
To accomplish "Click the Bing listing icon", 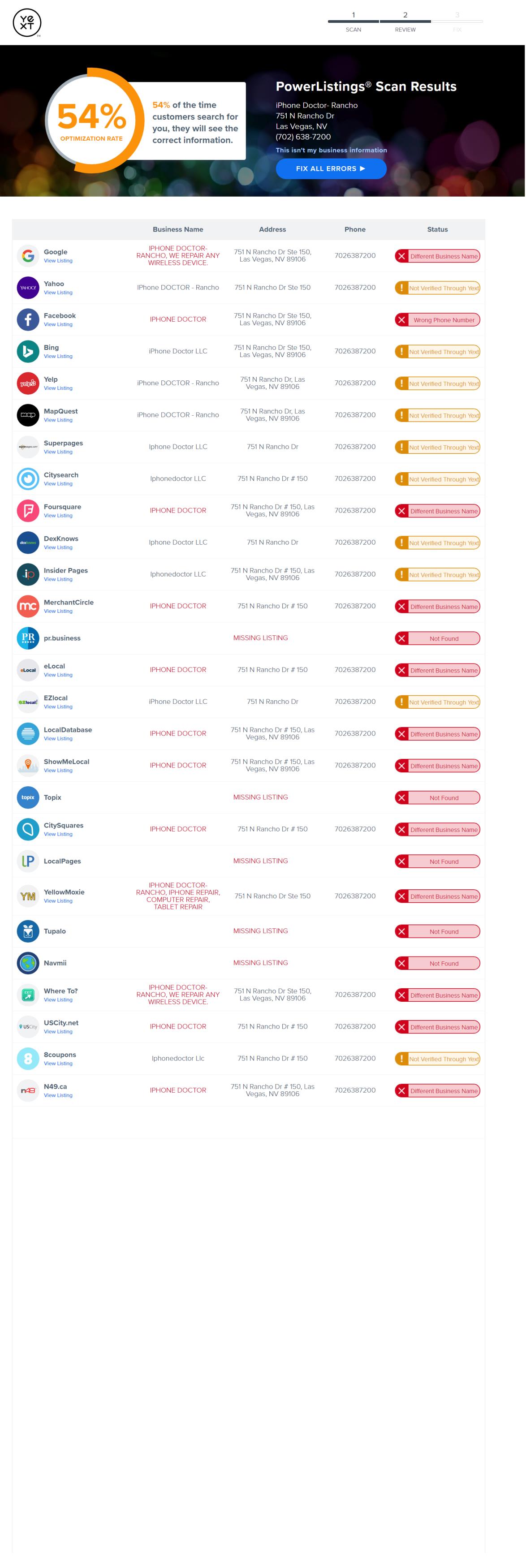I will 28,351.
